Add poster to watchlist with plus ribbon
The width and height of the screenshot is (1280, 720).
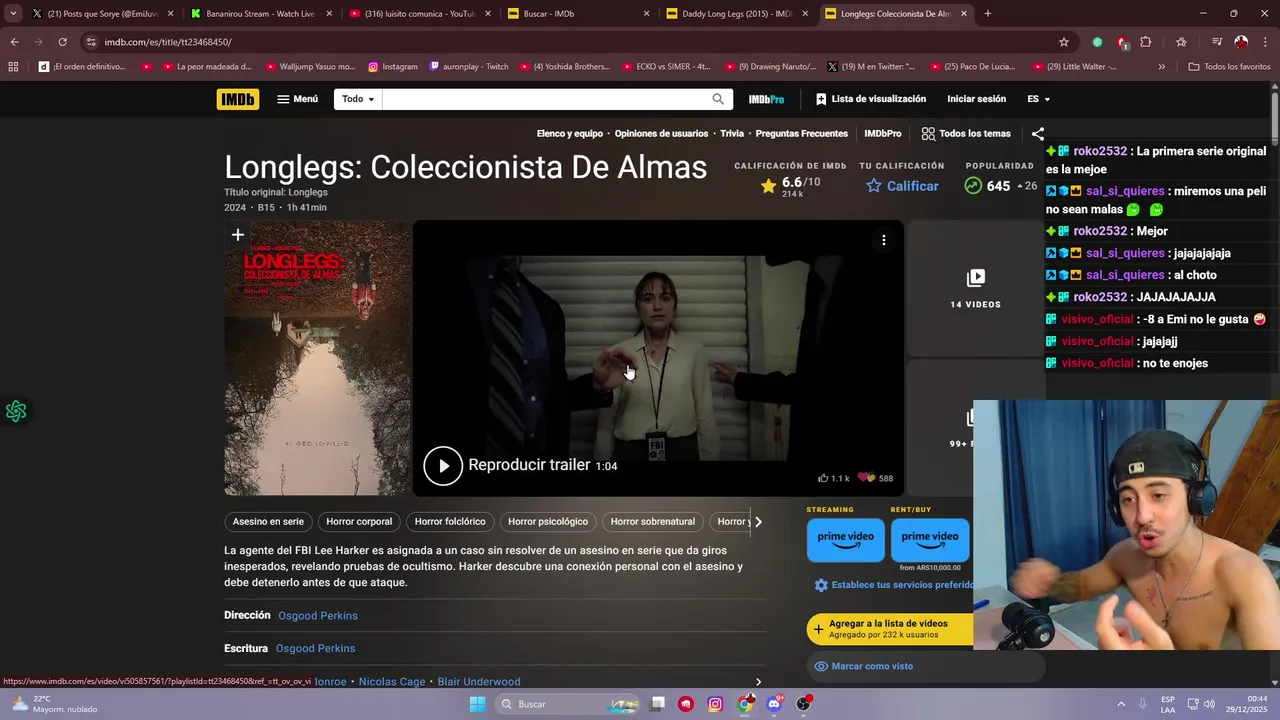(x=238, y=236)
